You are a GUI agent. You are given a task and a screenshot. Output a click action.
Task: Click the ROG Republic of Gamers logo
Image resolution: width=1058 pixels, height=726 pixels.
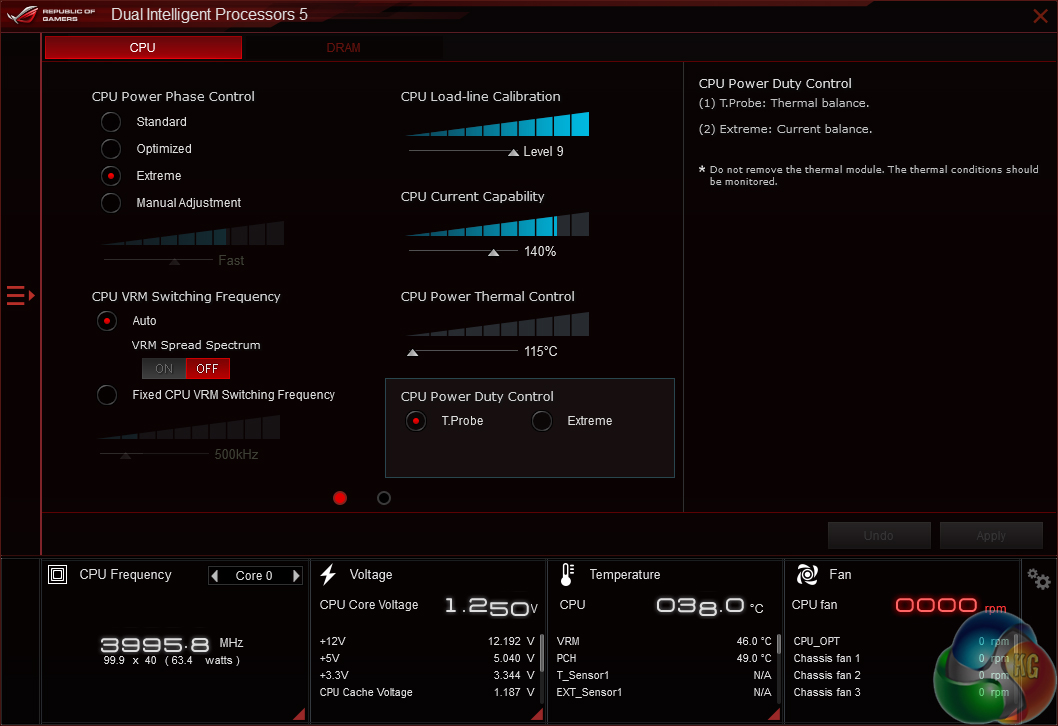coord(51,14)
